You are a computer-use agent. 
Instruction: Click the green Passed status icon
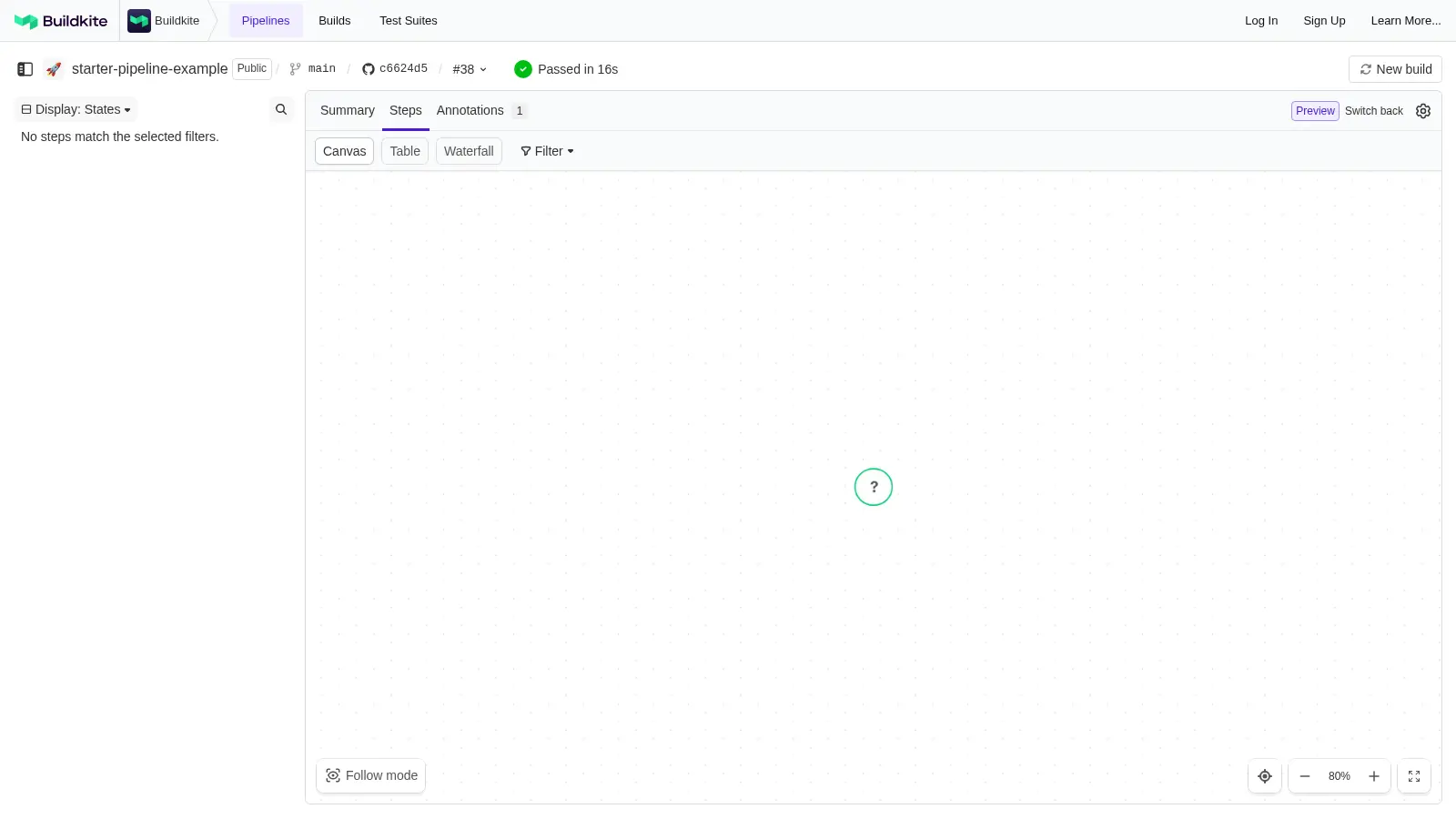(x=523, y=69)
